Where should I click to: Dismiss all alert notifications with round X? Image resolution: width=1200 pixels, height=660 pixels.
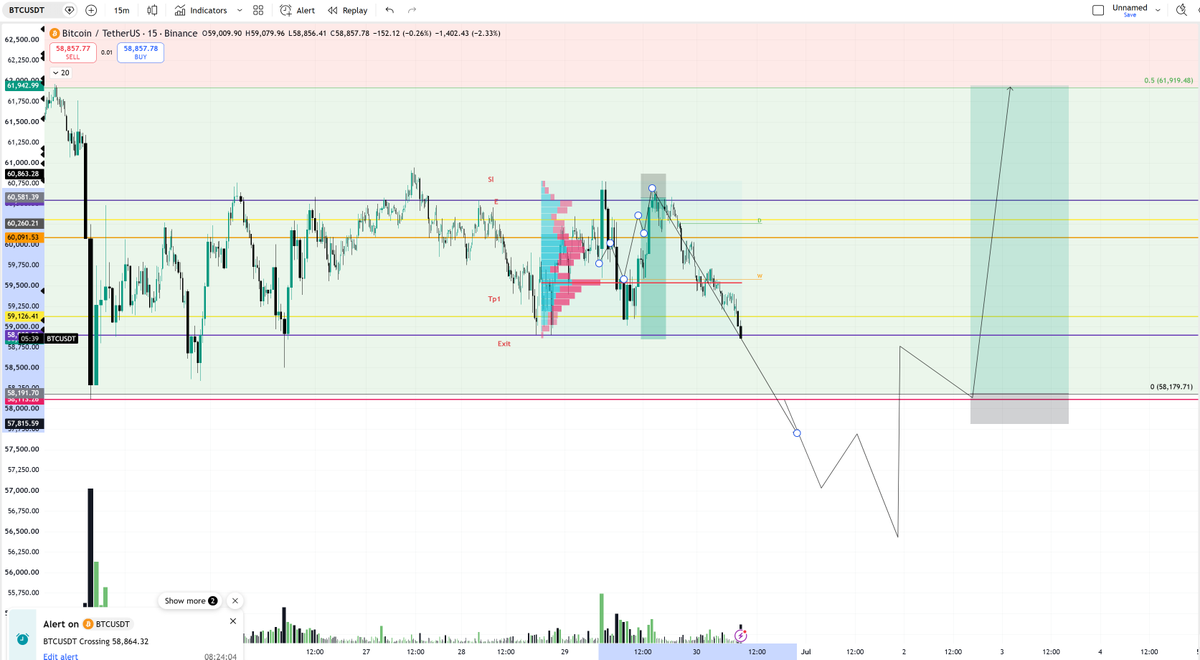coord(235,601)
